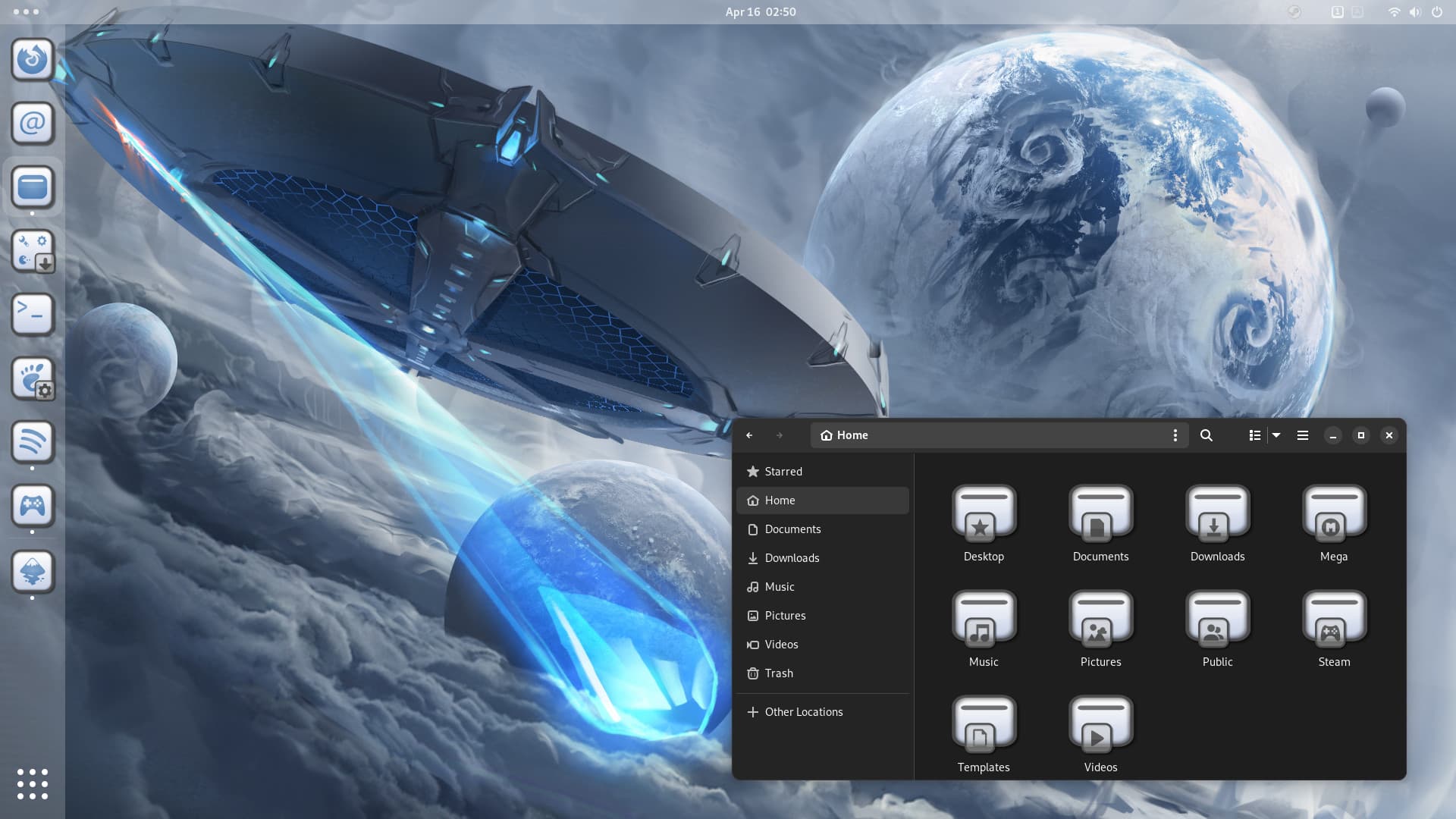
Task: Open the Wi-Fi status icon
Action: coord(1394,11)
